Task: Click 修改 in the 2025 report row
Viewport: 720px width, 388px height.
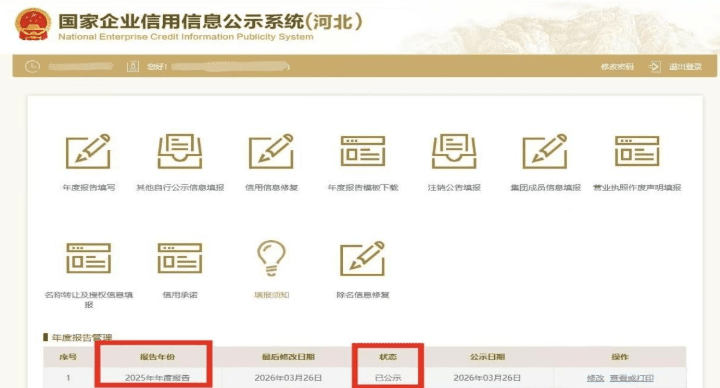Action: [596, 378]
